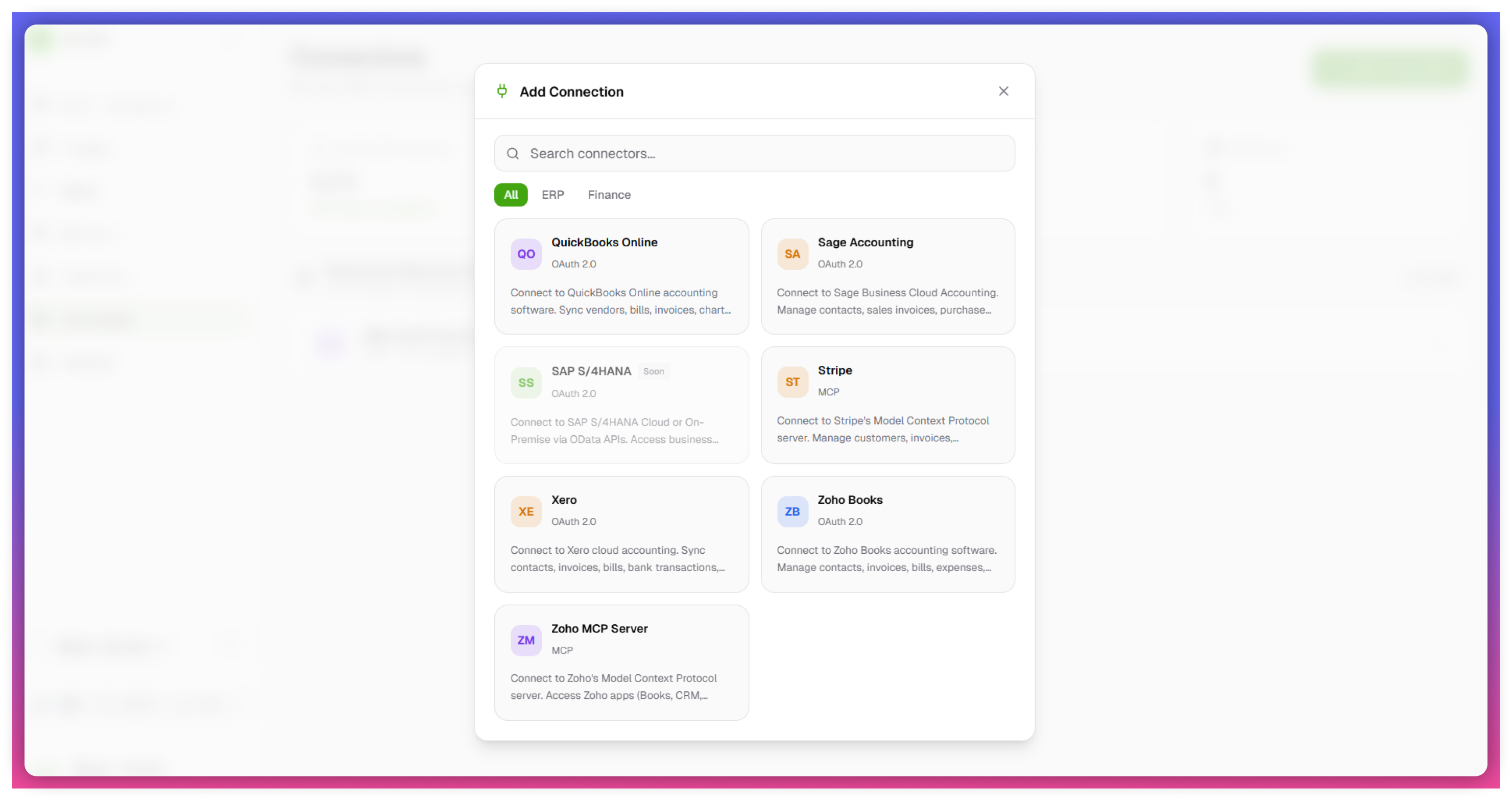Click the Soon badge on SAP S/4HANA
Screen dimensions: 1512x801
(x=653, y=371)
